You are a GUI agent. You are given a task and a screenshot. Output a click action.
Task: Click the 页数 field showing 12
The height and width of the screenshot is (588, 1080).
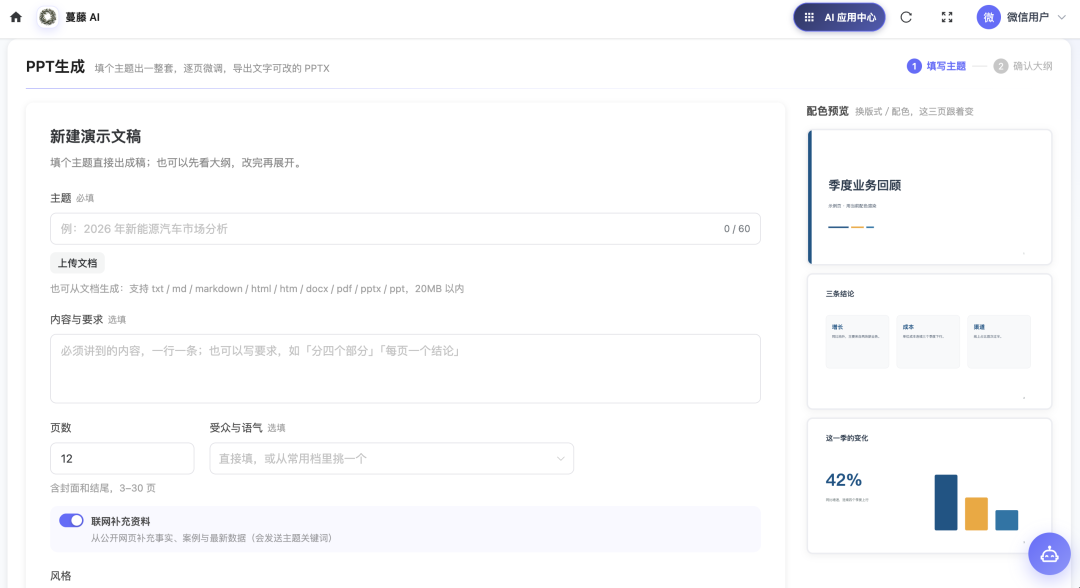coord(122,459)
